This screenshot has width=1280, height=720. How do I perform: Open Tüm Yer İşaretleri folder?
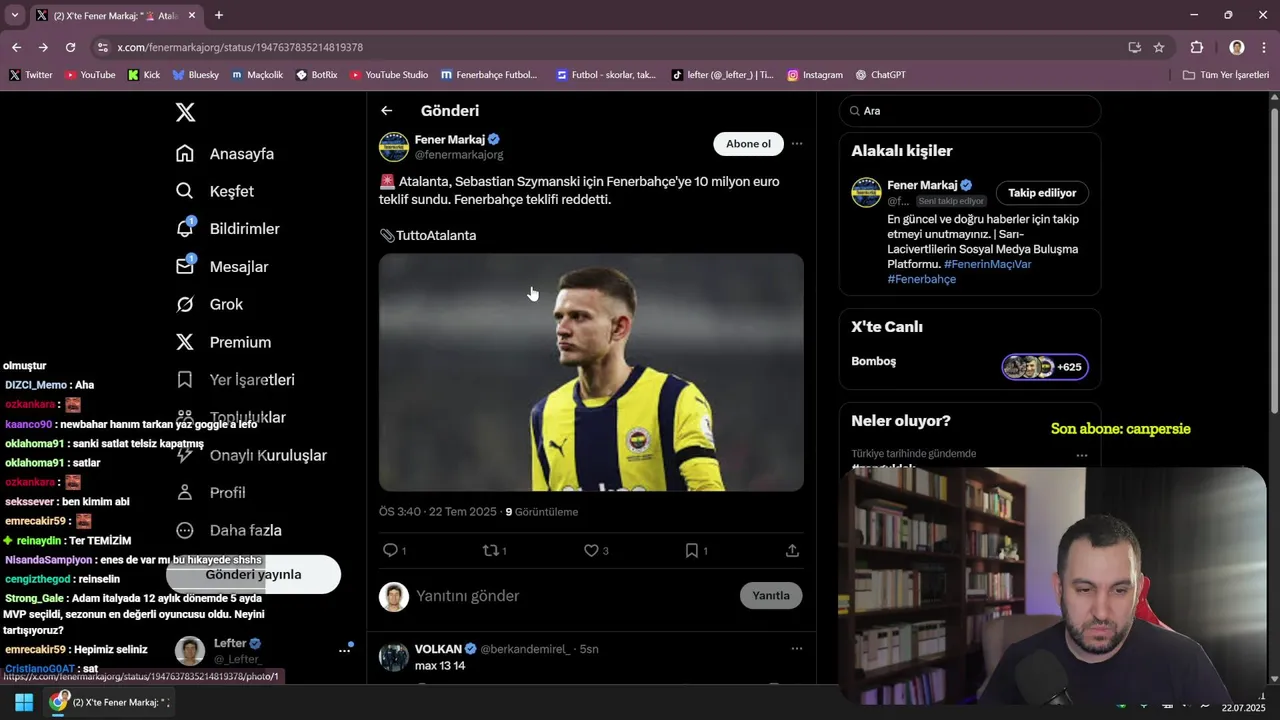(1226, 75)
